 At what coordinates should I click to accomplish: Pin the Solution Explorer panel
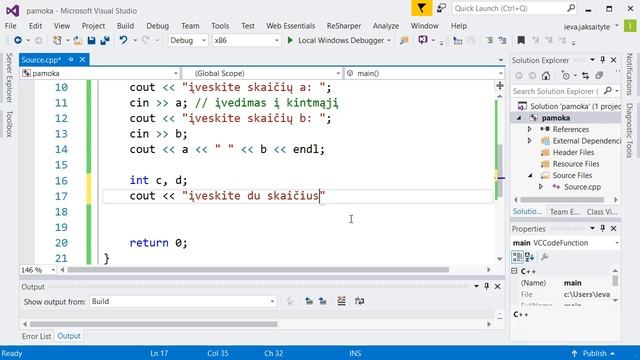tap(602, 60)
